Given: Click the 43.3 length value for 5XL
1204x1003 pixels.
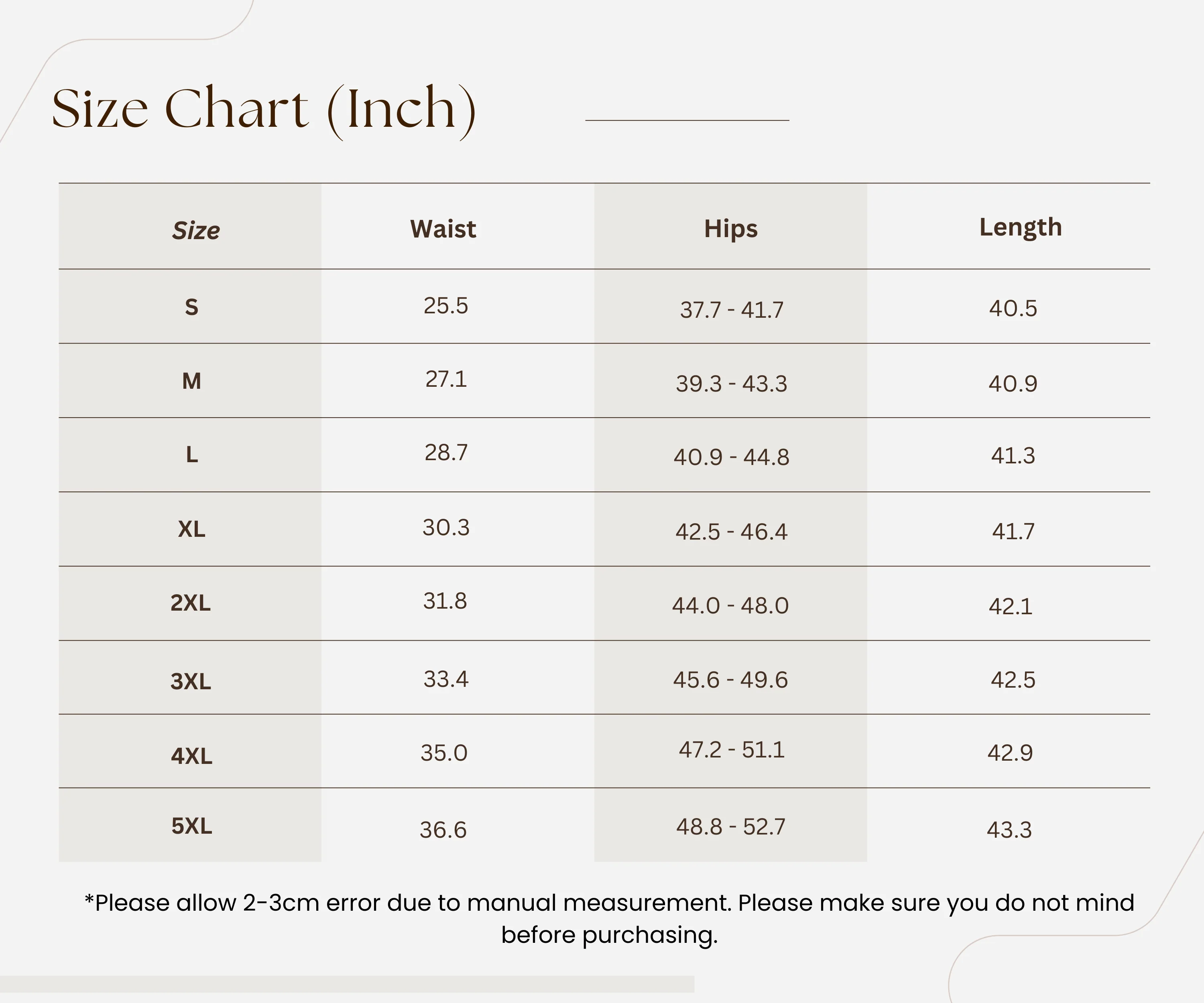Looking at the screenshot, I should 1009,830.
